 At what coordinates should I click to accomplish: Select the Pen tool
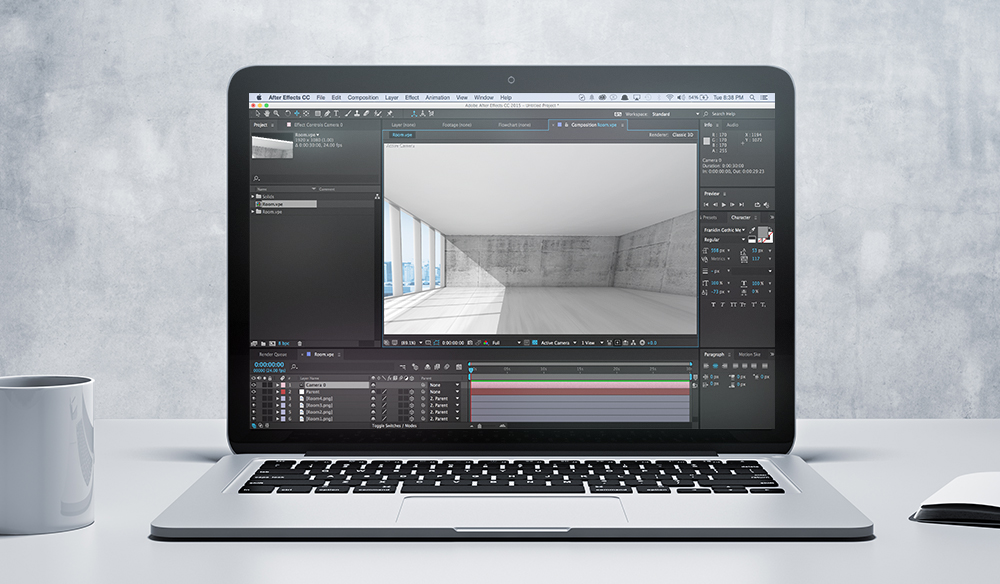[326, 114]
